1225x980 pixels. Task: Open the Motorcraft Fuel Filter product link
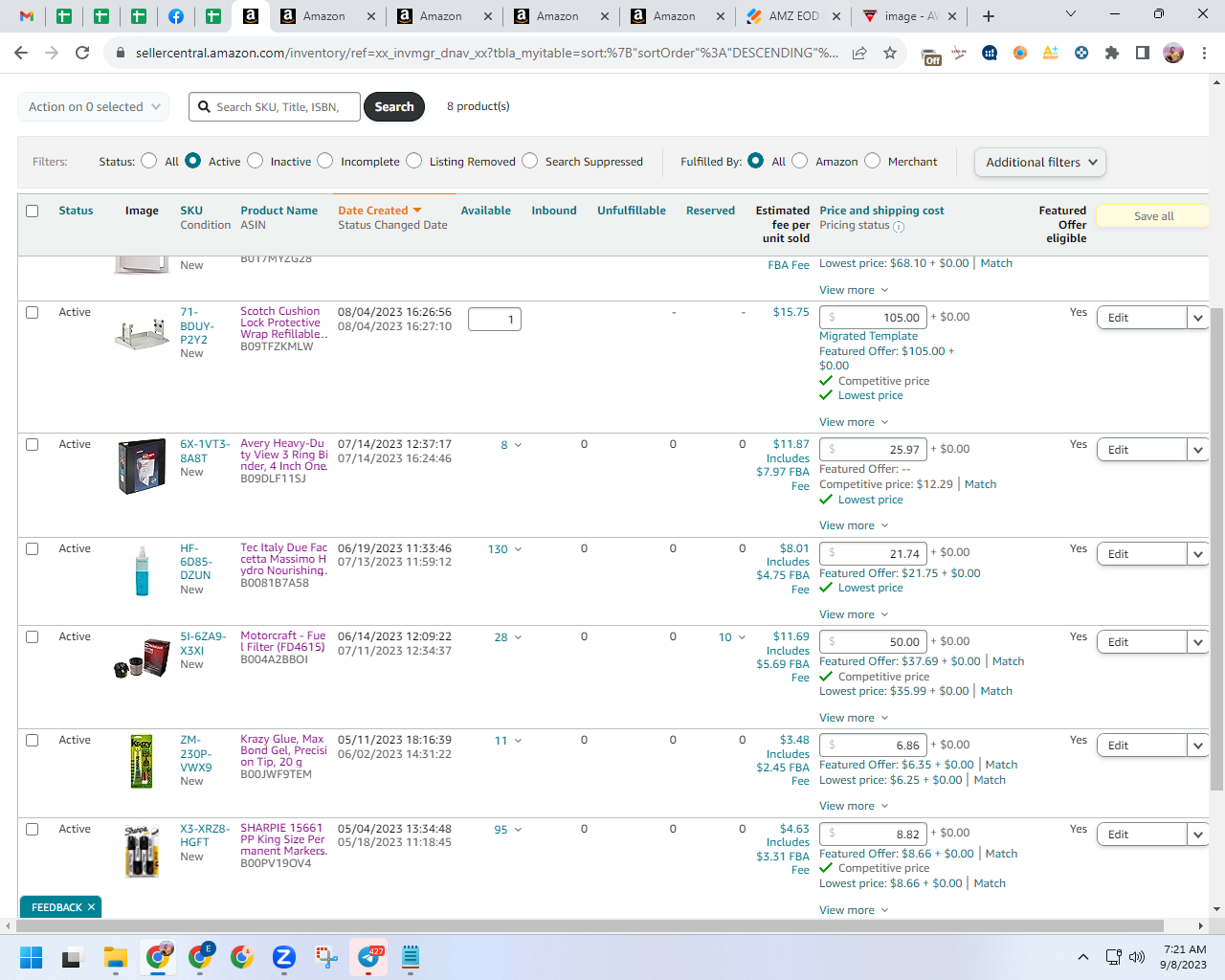tap(283, 641)
